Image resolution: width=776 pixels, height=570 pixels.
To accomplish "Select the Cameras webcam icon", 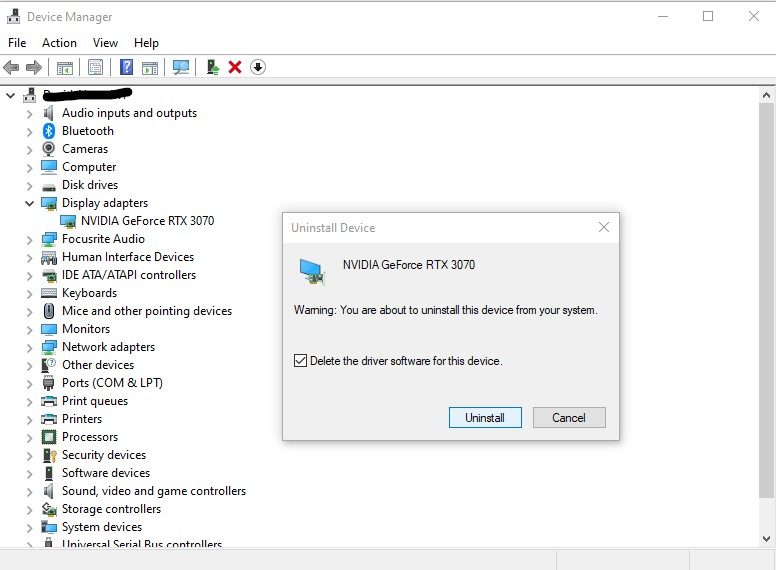I will 48,148.
